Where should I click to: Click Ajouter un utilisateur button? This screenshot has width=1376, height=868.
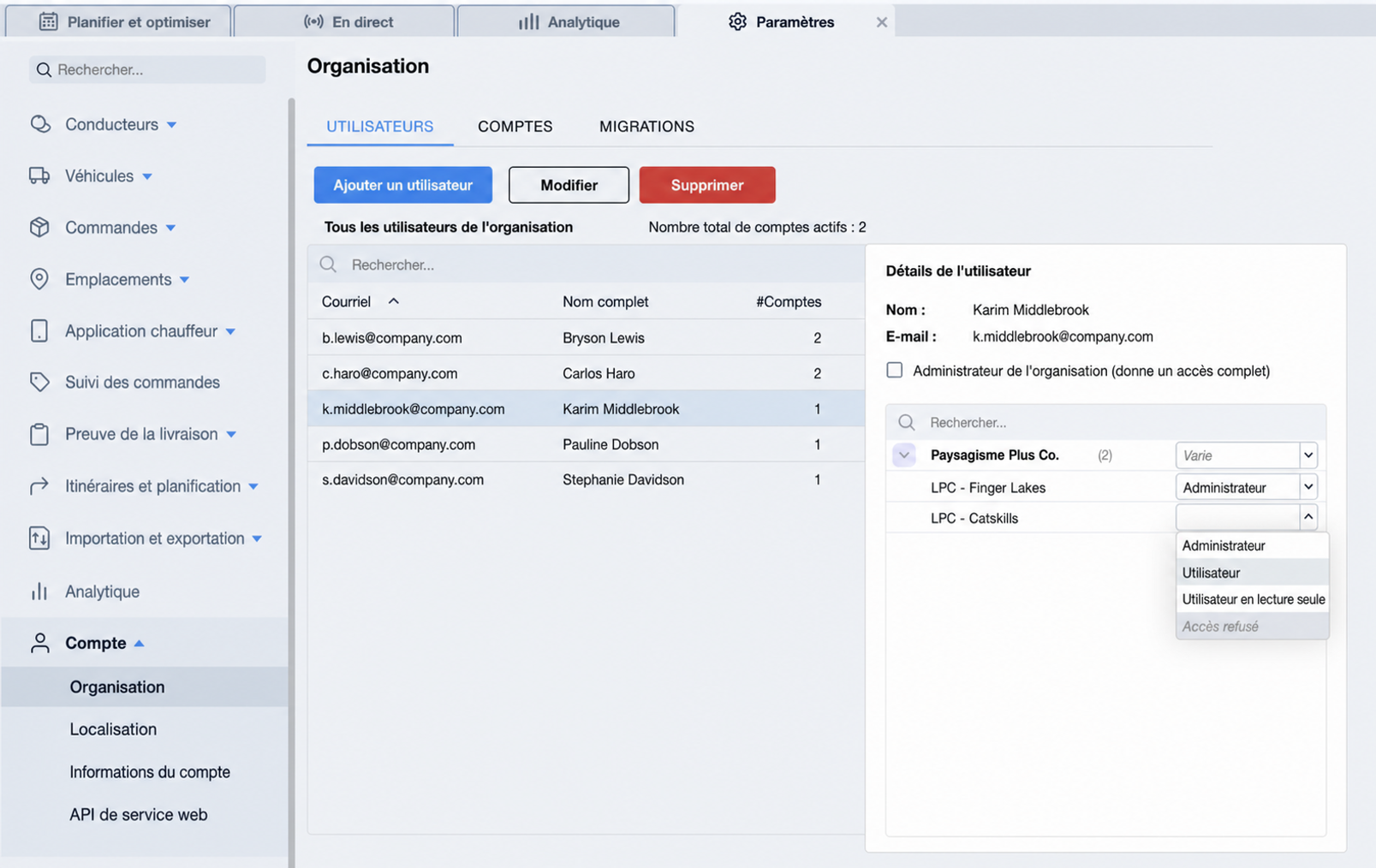[x=403, y=185]
